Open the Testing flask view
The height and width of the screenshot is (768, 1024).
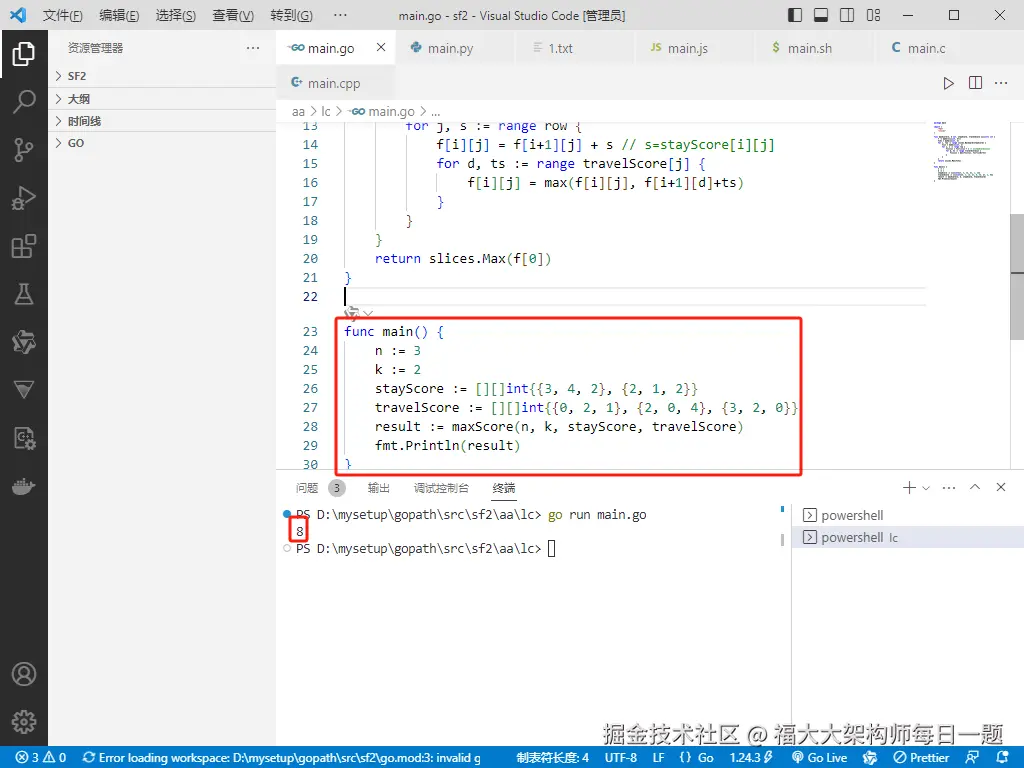coord(24,294)
